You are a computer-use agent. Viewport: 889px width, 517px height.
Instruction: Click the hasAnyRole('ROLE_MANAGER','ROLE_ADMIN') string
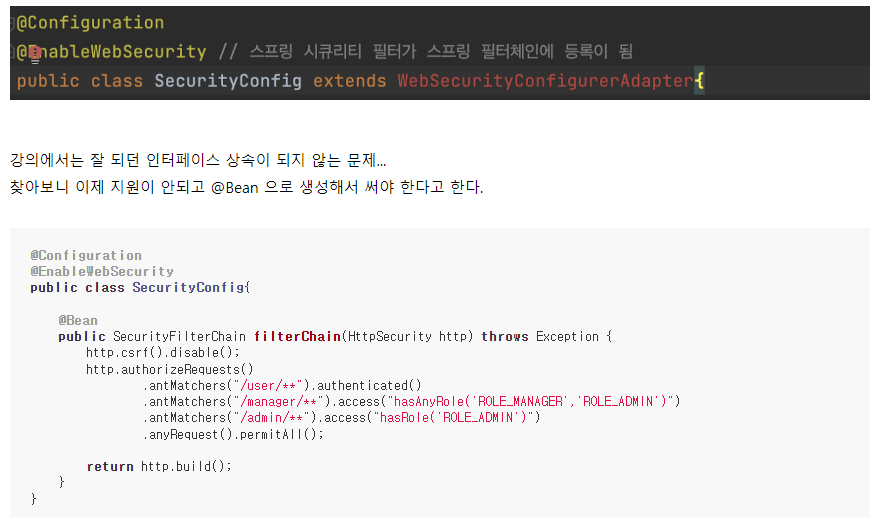530,401
